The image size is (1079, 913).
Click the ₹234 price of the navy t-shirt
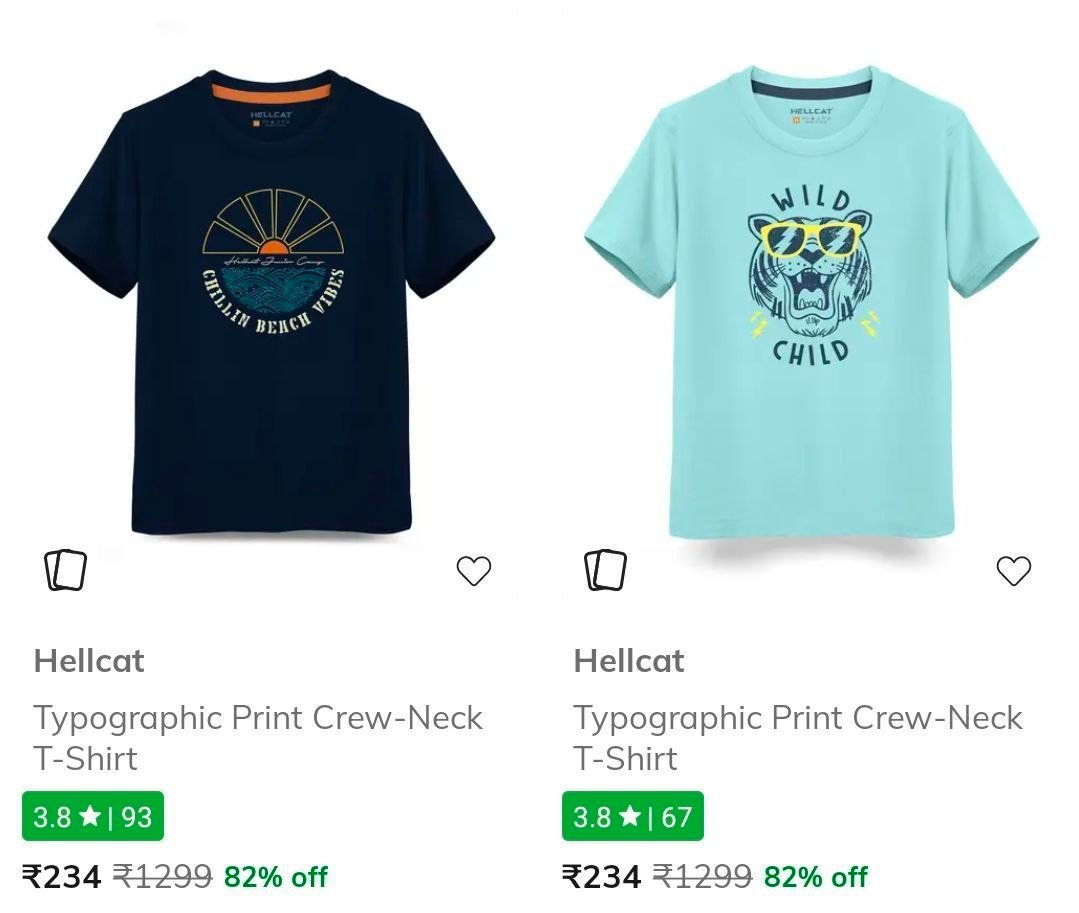[62, 877]
